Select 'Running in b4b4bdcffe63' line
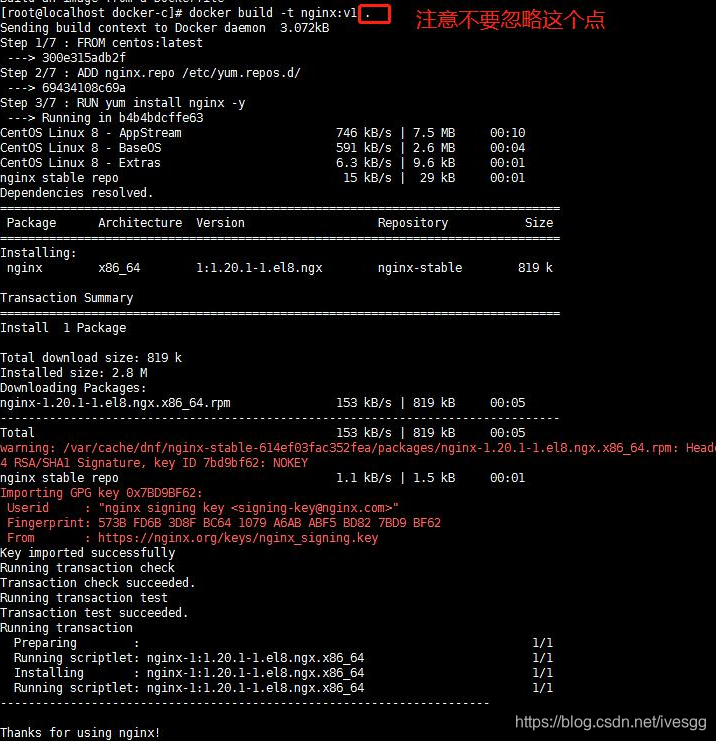The height and width of the screenshot is (741, 716). pyautogui.click(x=122, y=118)
